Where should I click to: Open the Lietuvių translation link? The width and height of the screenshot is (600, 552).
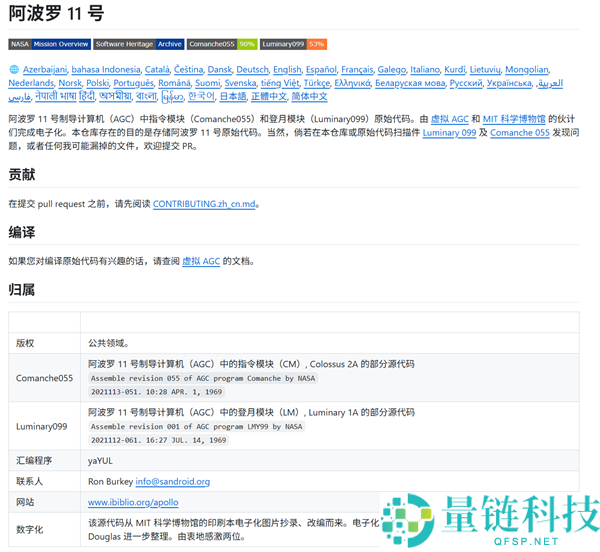pos(485,70)
